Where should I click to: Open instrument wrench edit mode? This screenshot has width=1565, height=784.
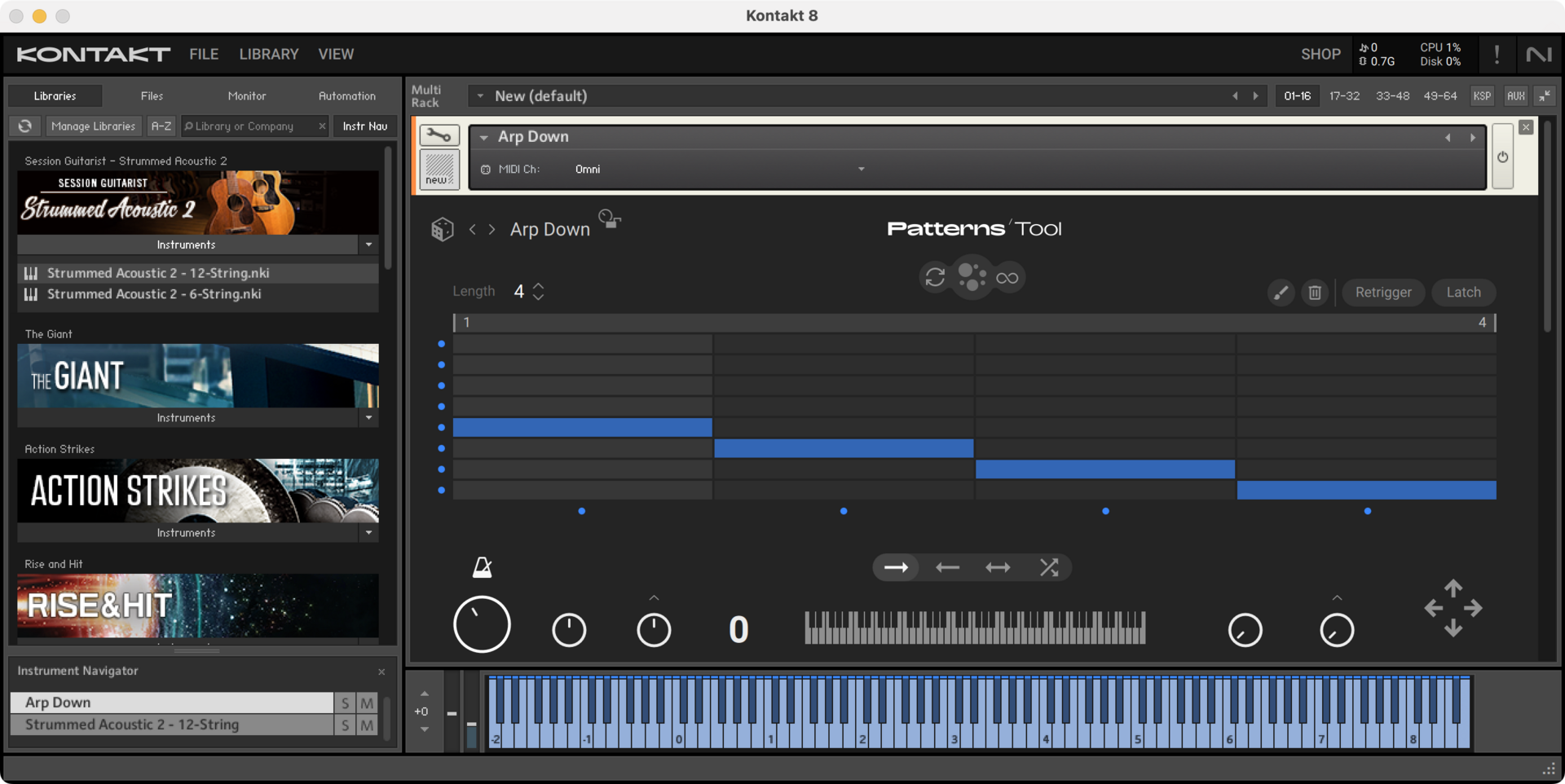tap(439, 135)
